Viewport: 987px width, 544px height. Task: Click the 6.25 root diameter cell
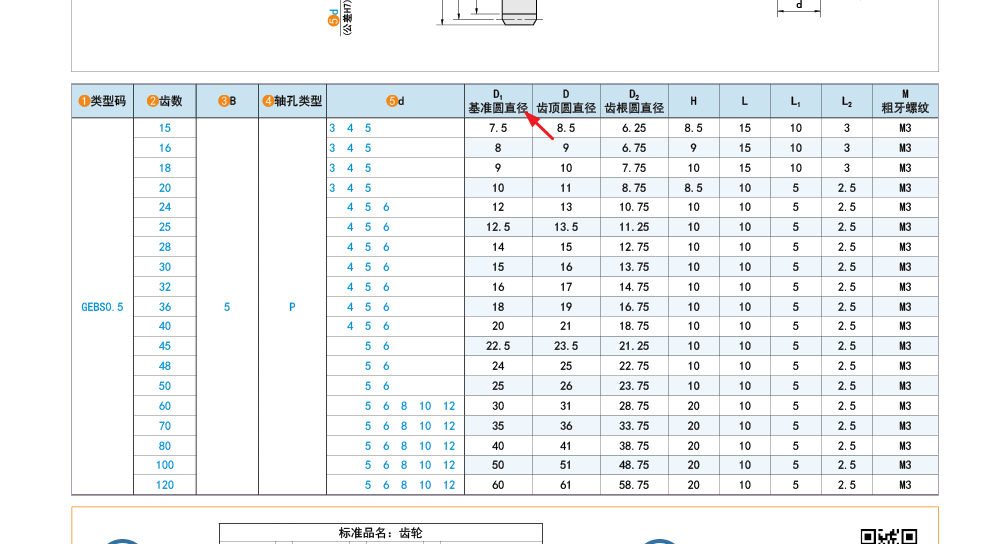point(634,128)
